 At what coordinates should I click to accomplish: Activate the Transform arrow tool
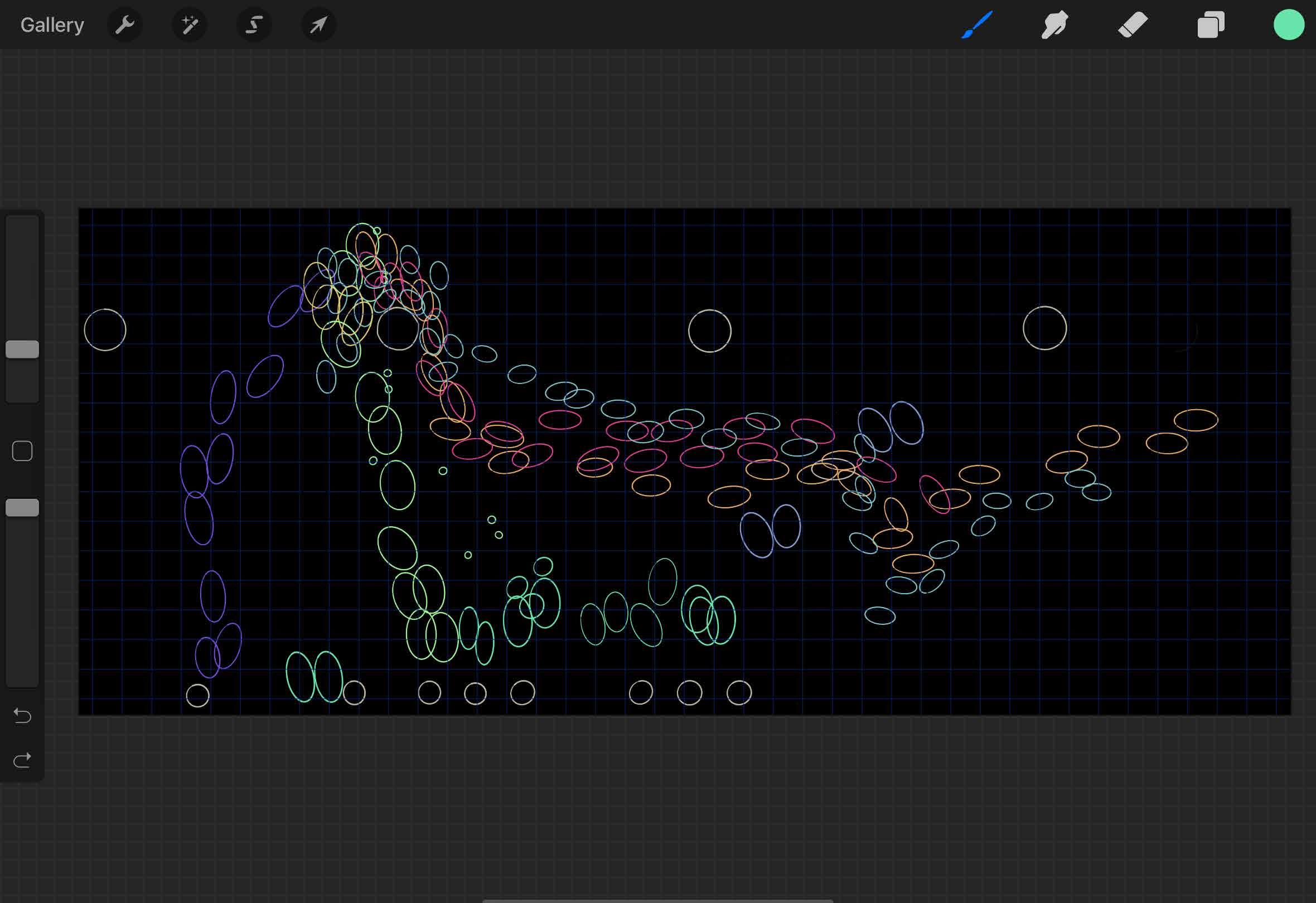click(319, 25)
